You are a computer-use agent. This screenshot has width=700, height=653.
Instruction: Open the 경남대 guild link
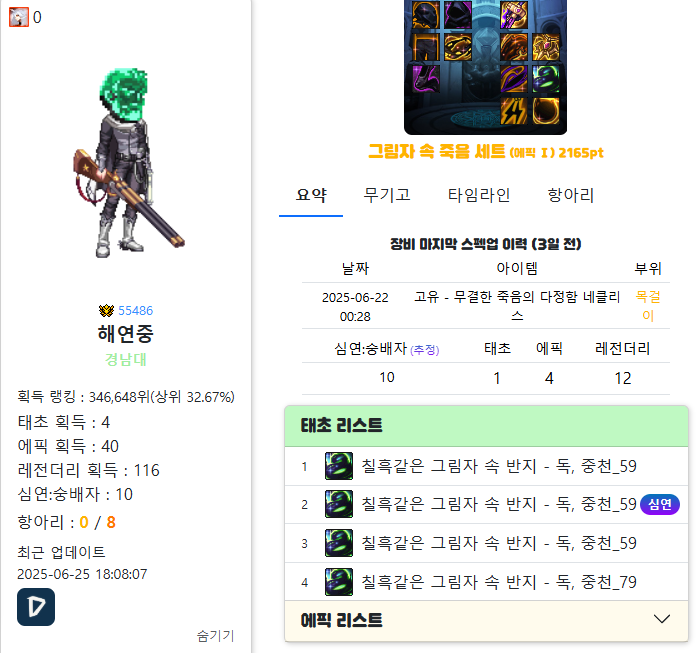[125, 359]
